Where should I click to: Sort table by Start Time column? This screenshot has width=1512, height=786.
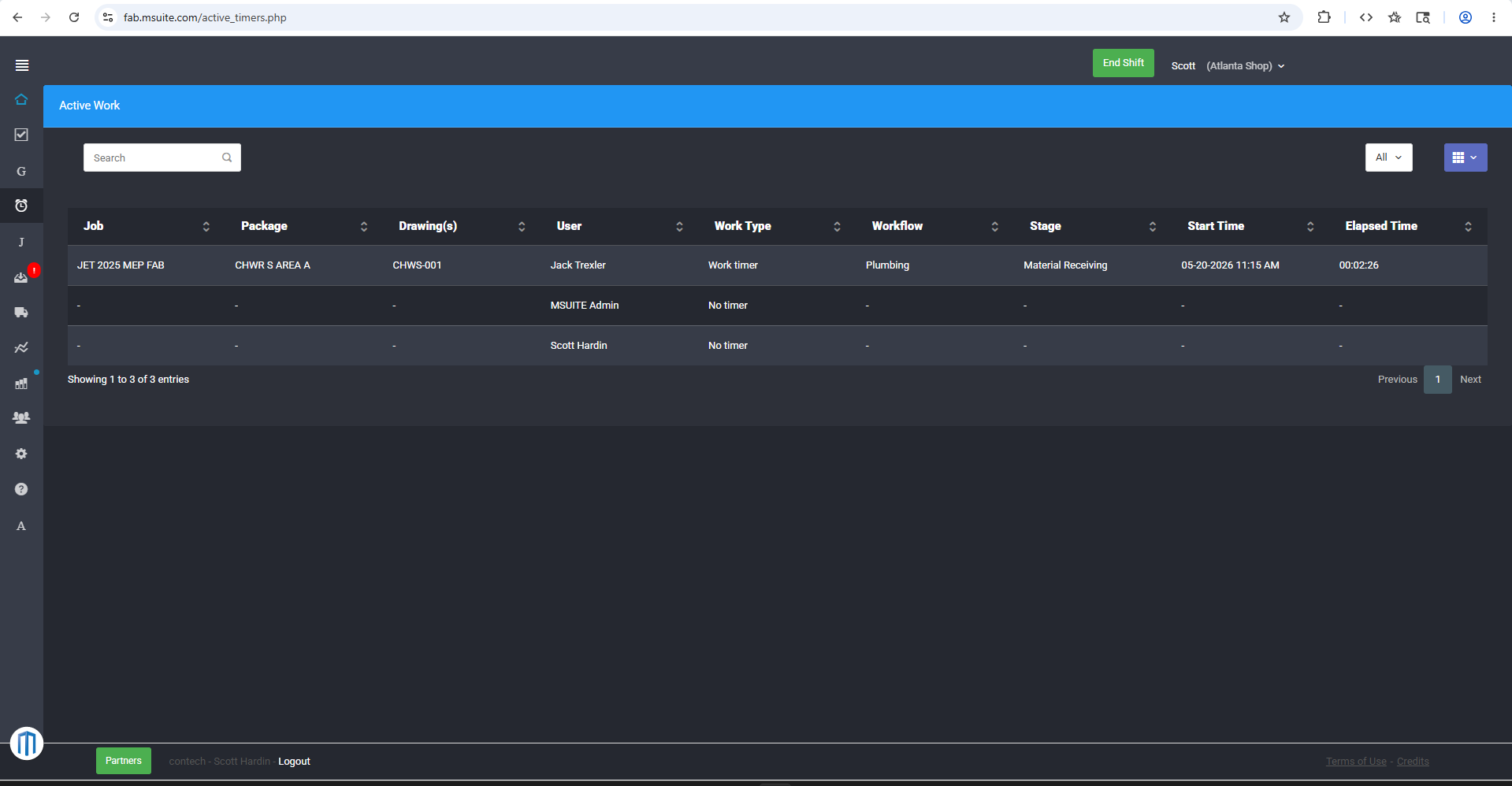coord(1250,226)
